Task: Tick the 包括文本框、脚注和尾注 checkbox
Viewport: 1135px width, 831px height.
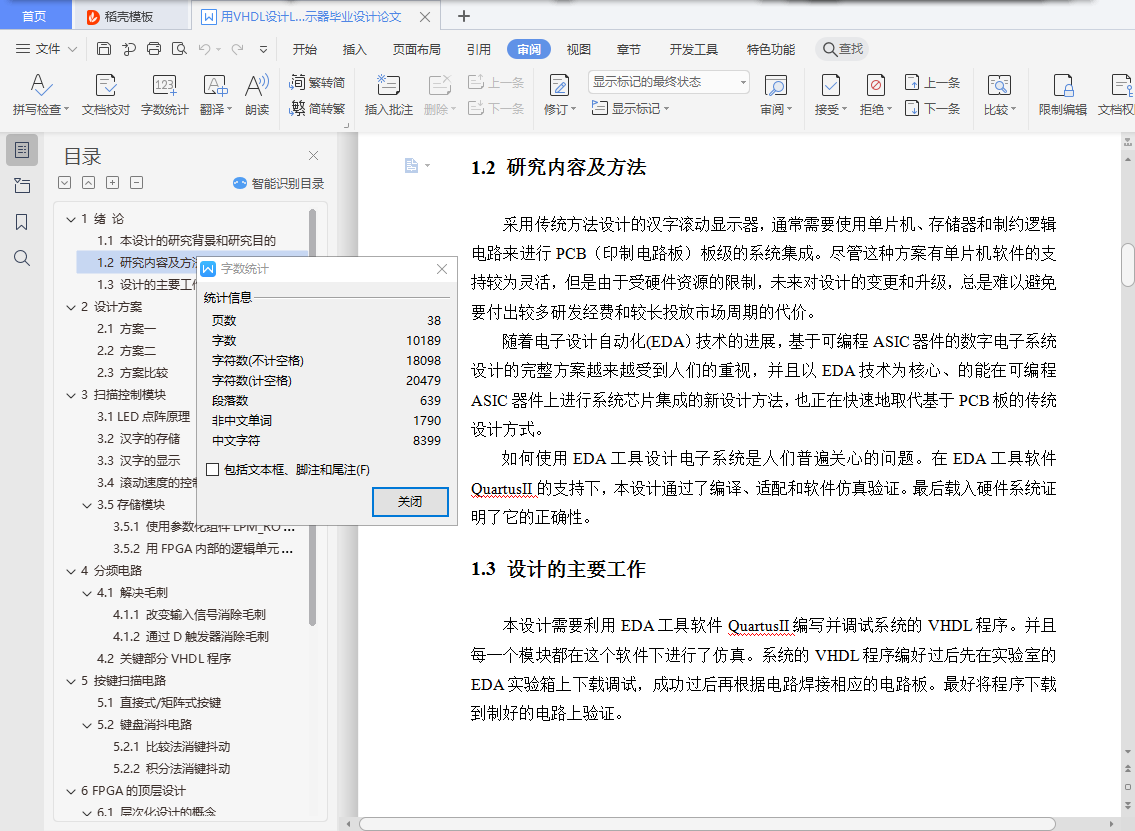Action: pyautogui.click(x=213, y=470)
